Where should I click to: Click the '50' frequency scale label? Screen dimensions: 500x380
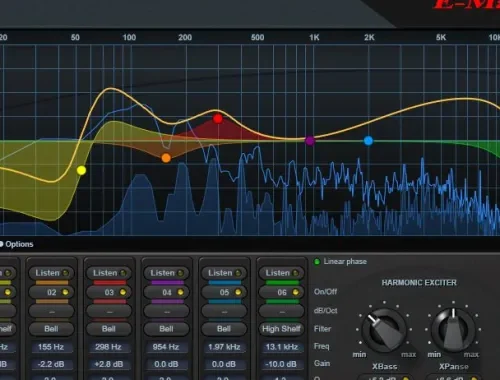click(75, 37)
